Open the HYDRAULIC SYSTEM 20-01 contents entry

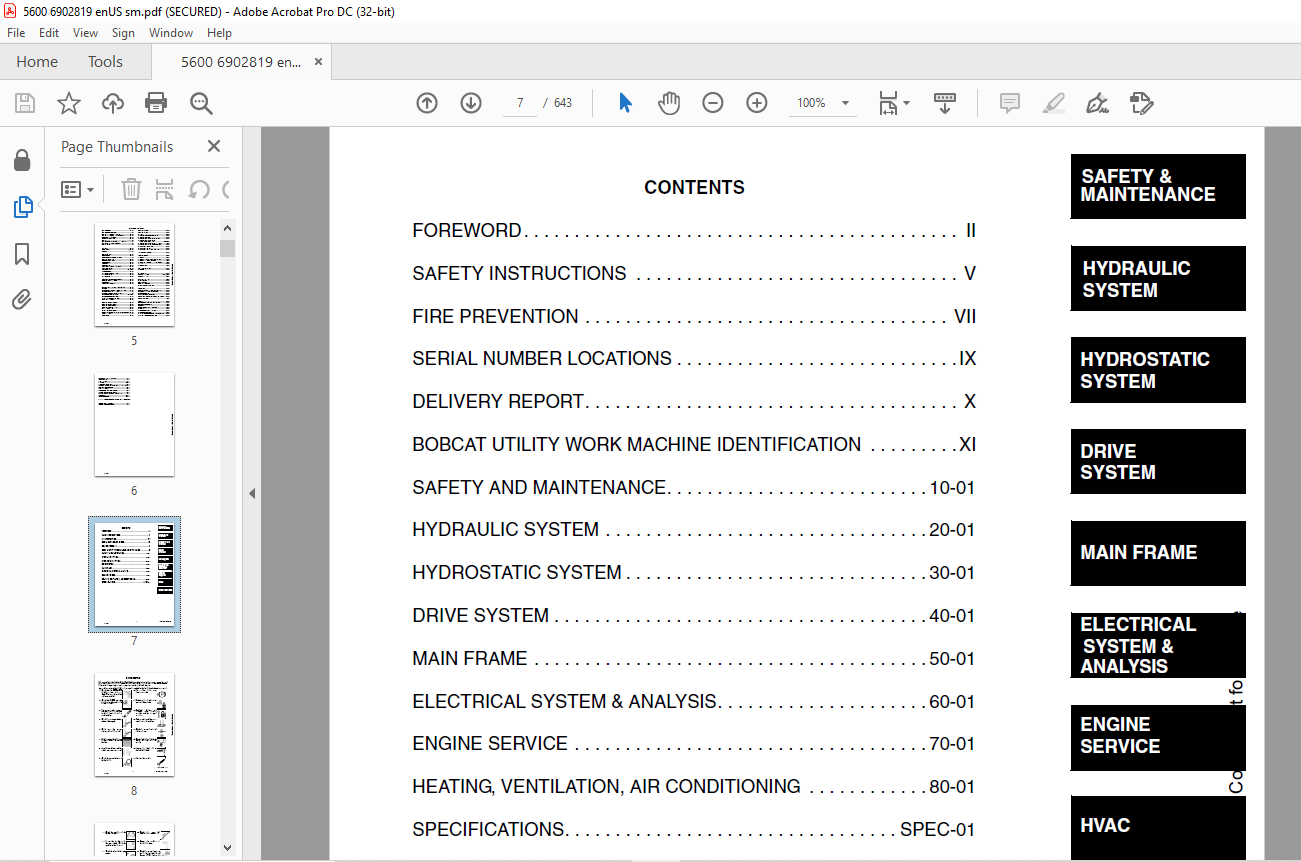click(x=694, y=530)
